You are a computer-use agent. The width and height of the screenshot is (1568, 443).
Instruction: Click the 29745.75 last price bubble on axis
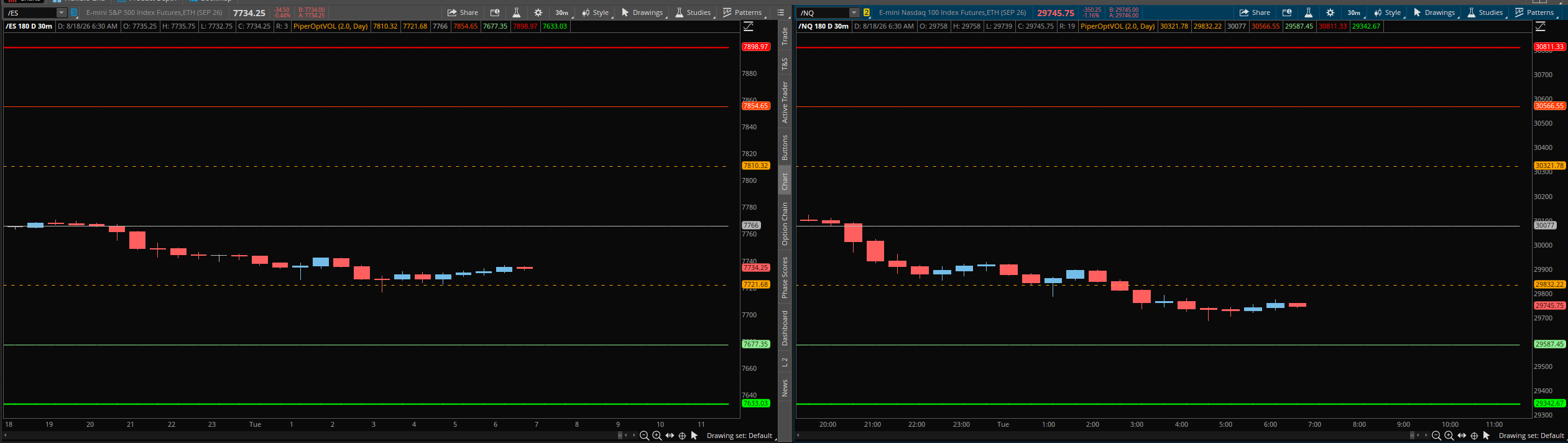click(x=1549, y=305)
